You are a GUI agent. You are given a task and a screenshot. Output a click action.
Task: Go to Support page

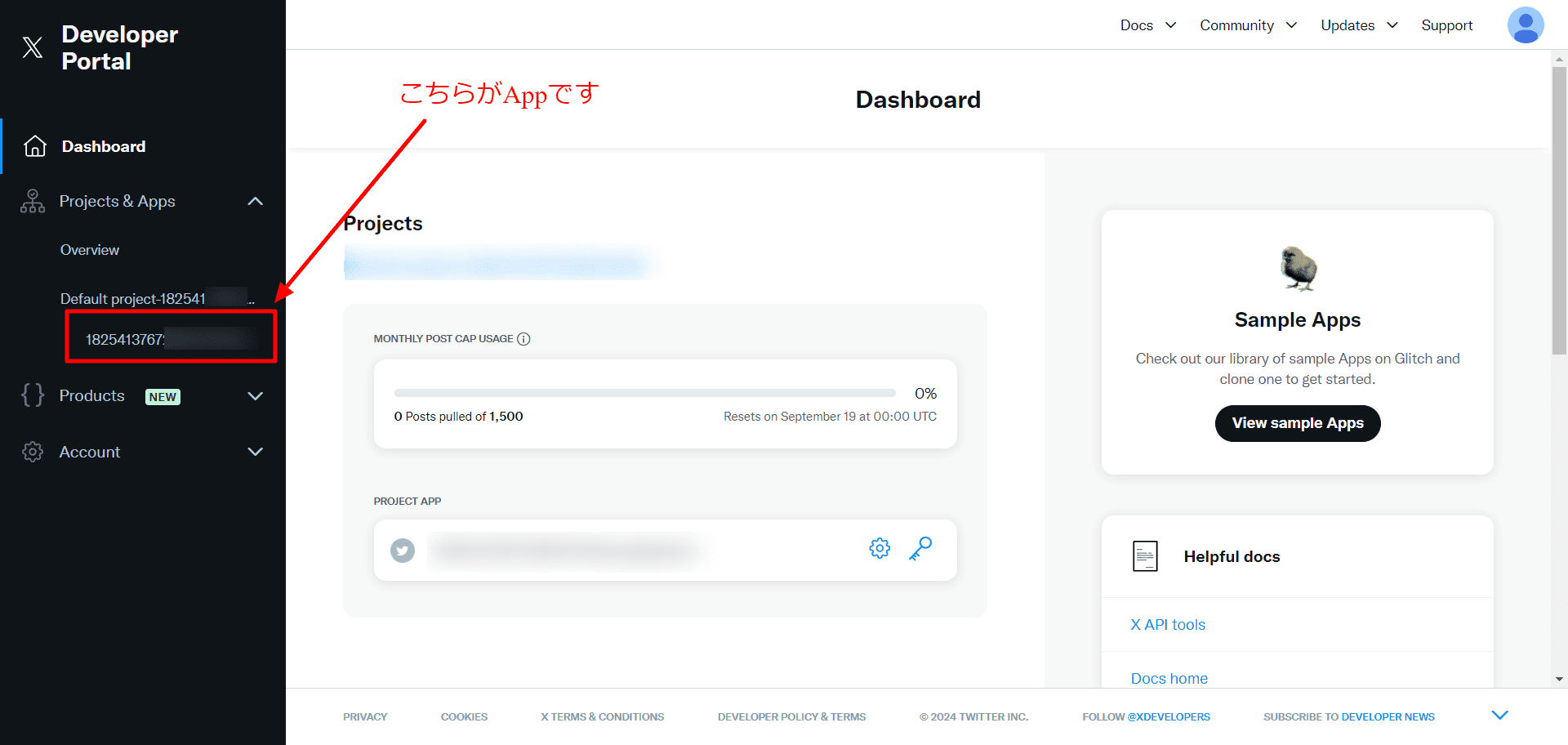[x=1446, y=25]
